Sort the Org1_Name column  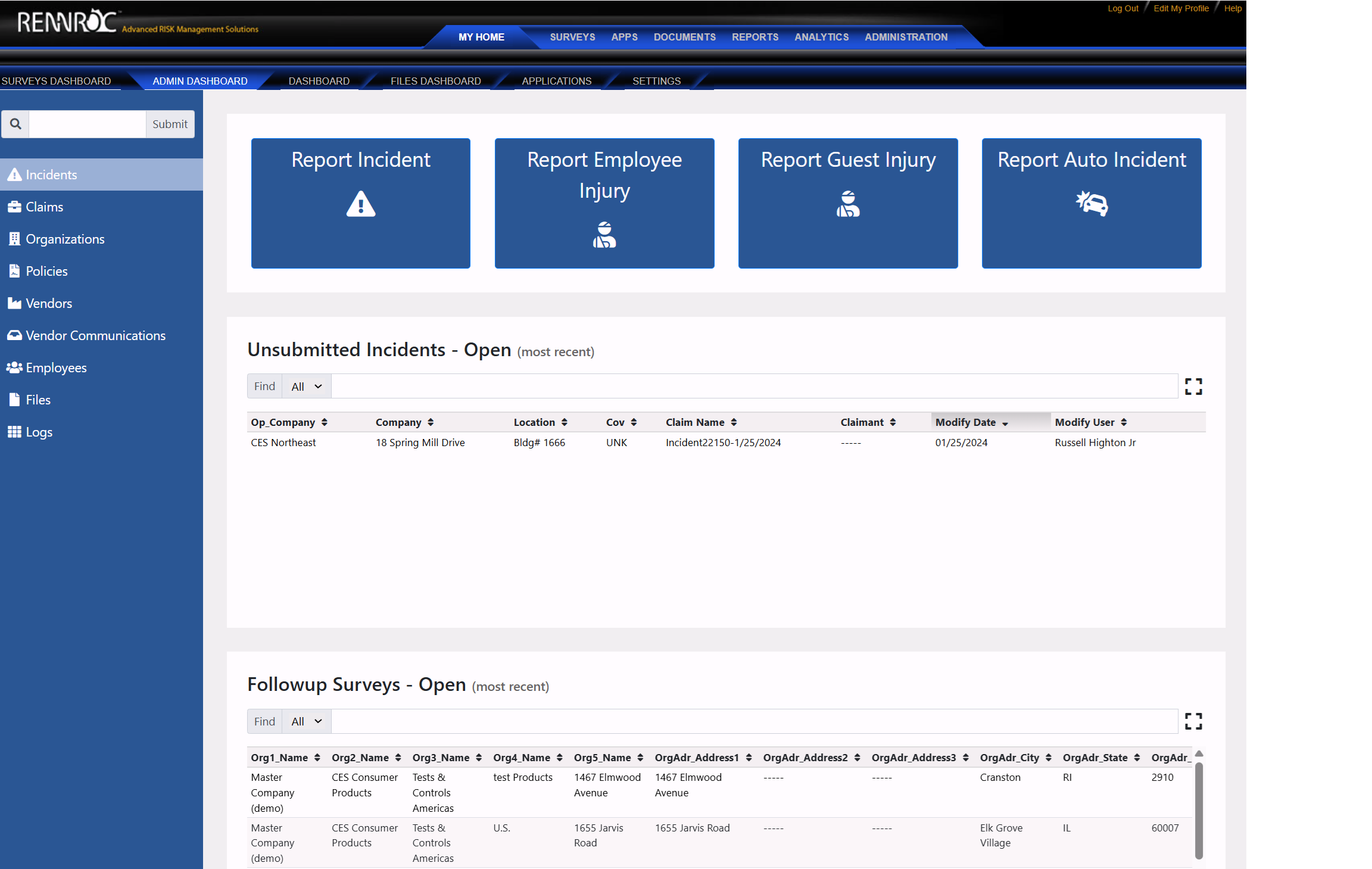click(x=286, y=758)
